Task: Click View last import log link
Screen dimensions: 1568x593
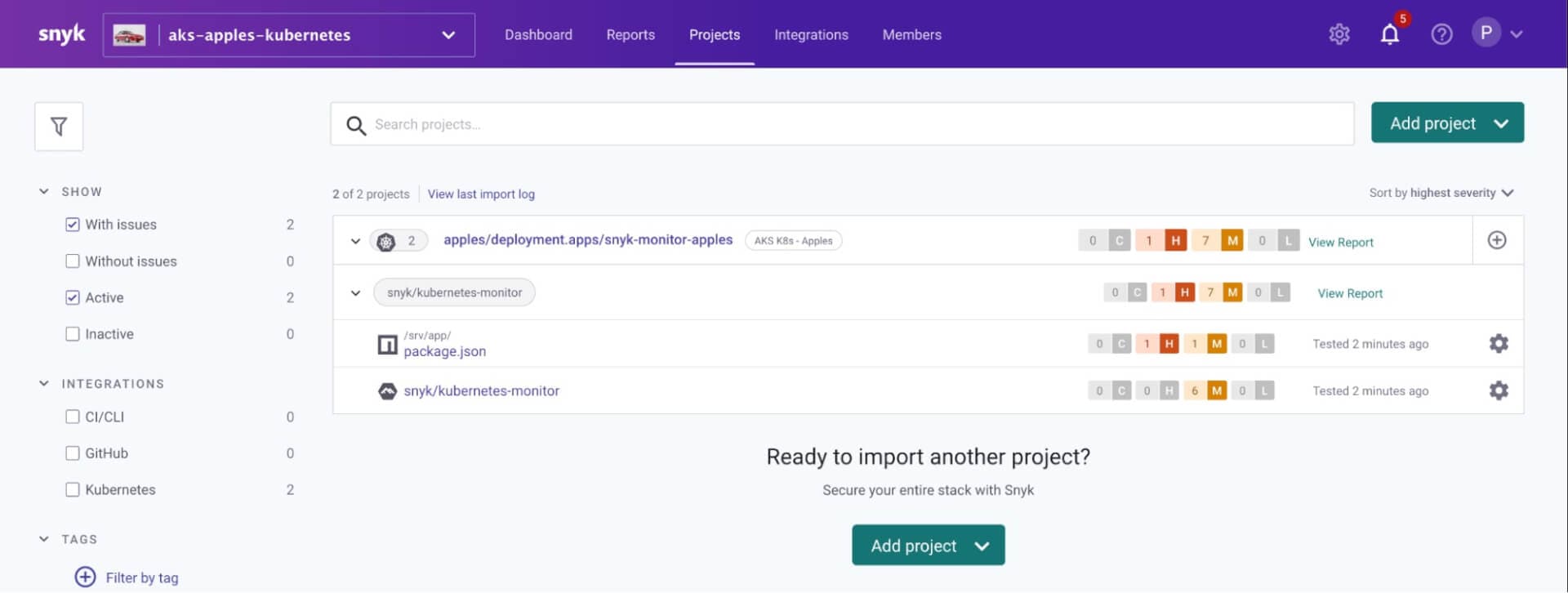Action: [481, 194]
